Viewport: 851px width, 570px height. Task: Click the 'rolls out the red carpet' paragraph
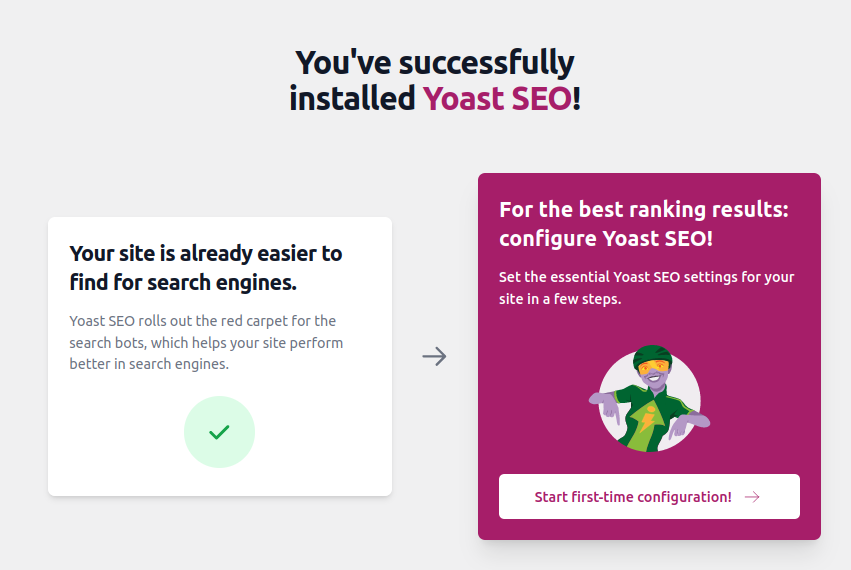point(203,342)
